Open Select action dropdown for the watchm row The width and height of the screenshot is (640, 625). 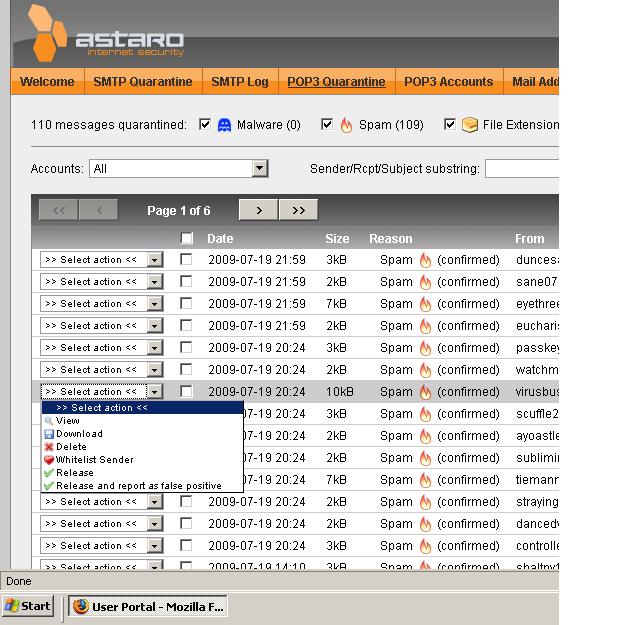pyautogui.click(x=102, y=370)
